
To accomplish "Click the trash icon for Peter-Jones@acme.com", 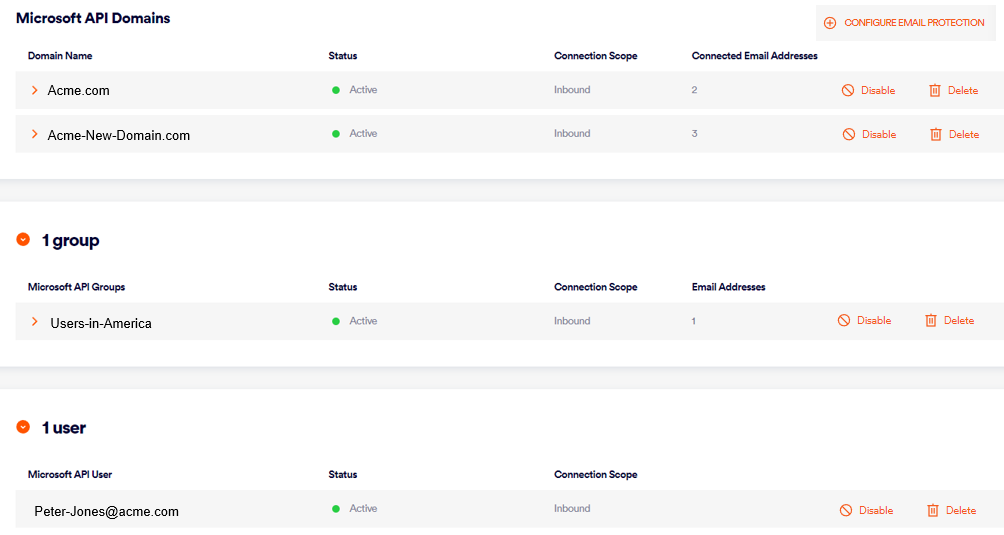I will pyautogui.click(x=933, y=510).
